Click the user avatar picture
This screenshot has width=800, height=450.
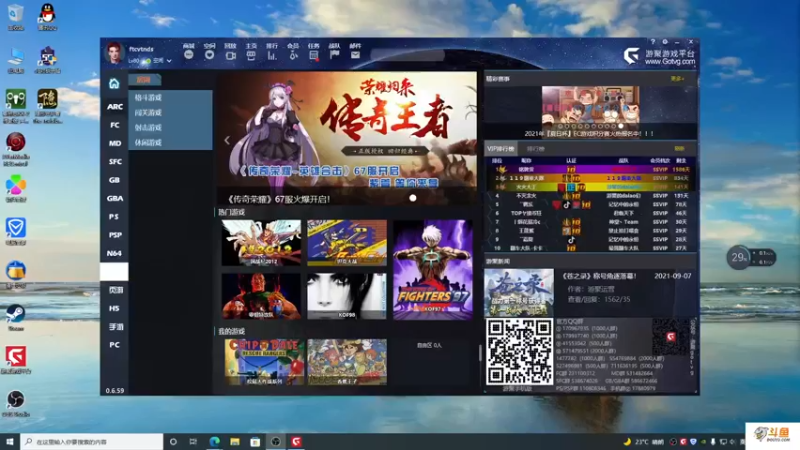[114, 52]
